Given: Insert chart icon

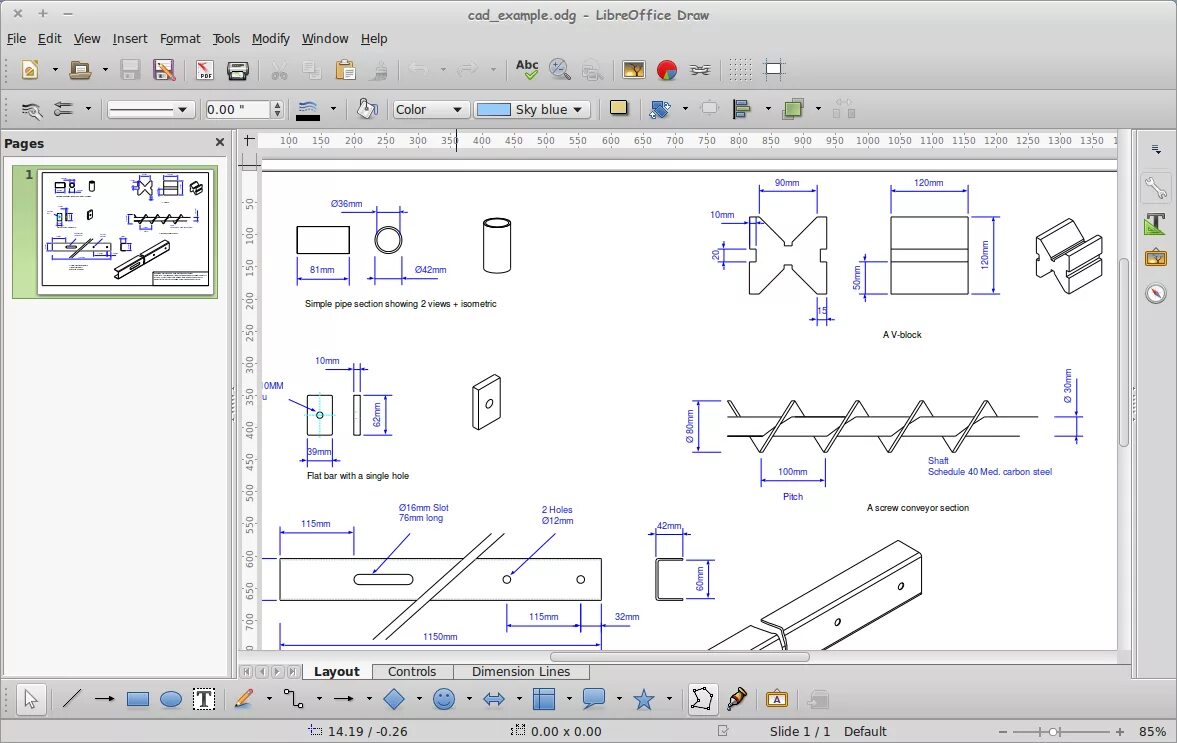Looking at the screenshot, I should [667, 70].
